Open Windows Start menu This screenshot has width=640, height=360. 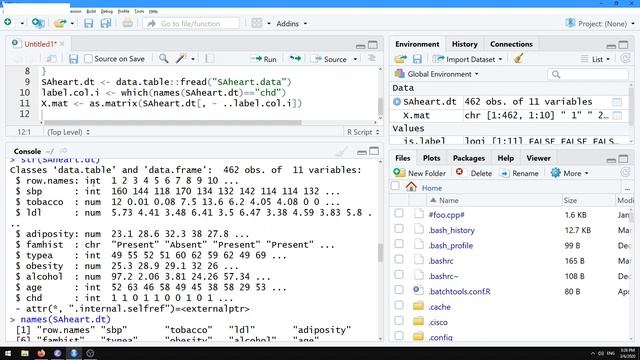8,353
